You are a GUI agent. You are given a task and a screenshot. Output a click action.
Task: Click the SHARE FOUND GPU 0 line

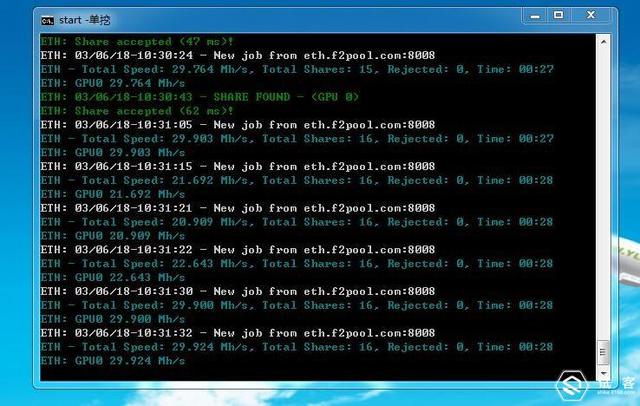point(200,97)
